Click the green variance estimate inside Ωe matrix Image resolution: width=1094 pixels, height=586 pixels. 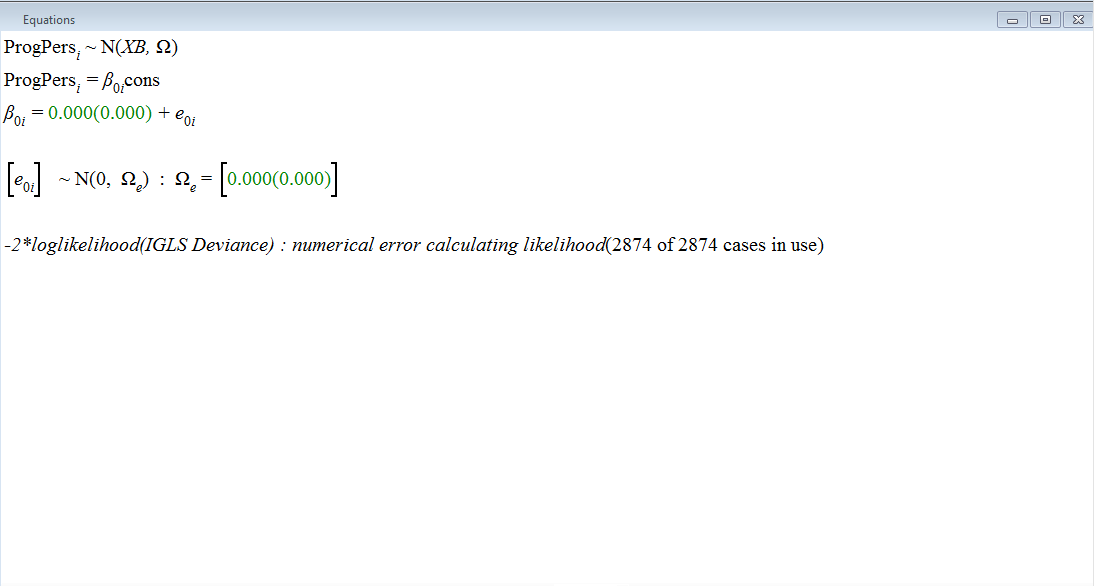point(279,180)
